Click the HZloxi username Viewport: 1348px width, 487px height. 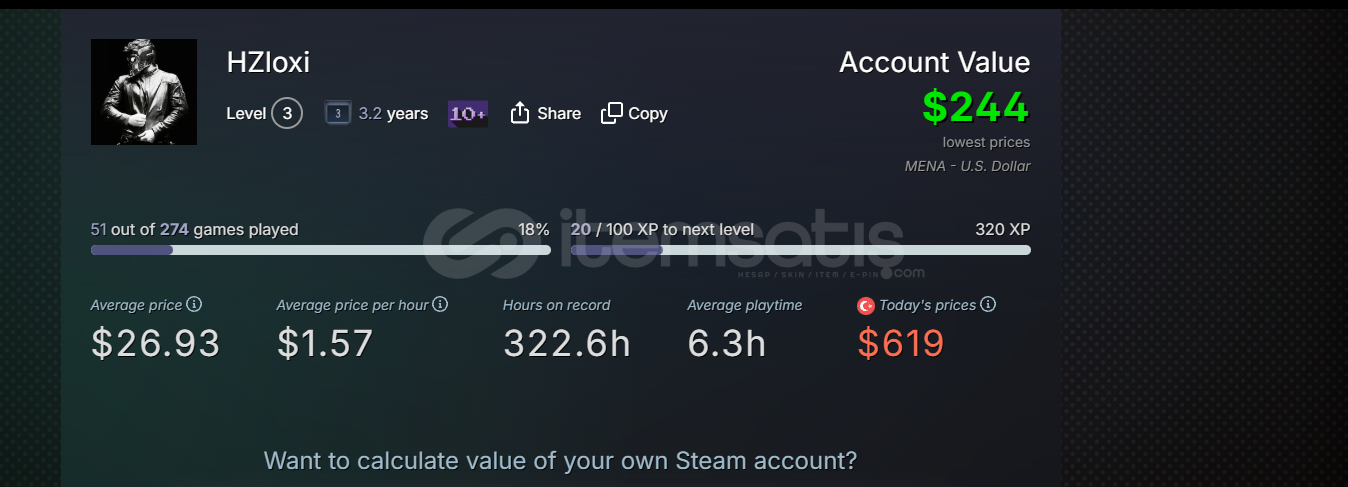[x=268, y=62]
